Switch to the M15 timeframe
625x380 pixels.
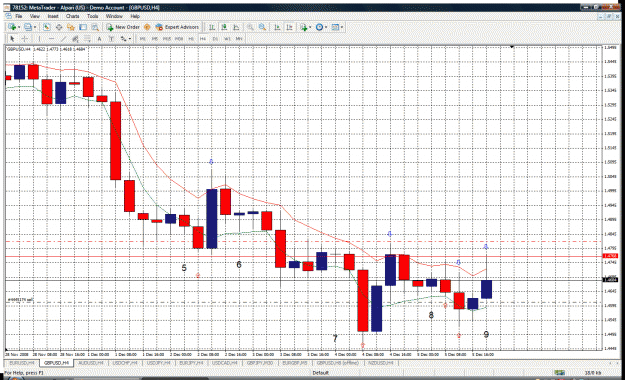[x=167, y=39]
